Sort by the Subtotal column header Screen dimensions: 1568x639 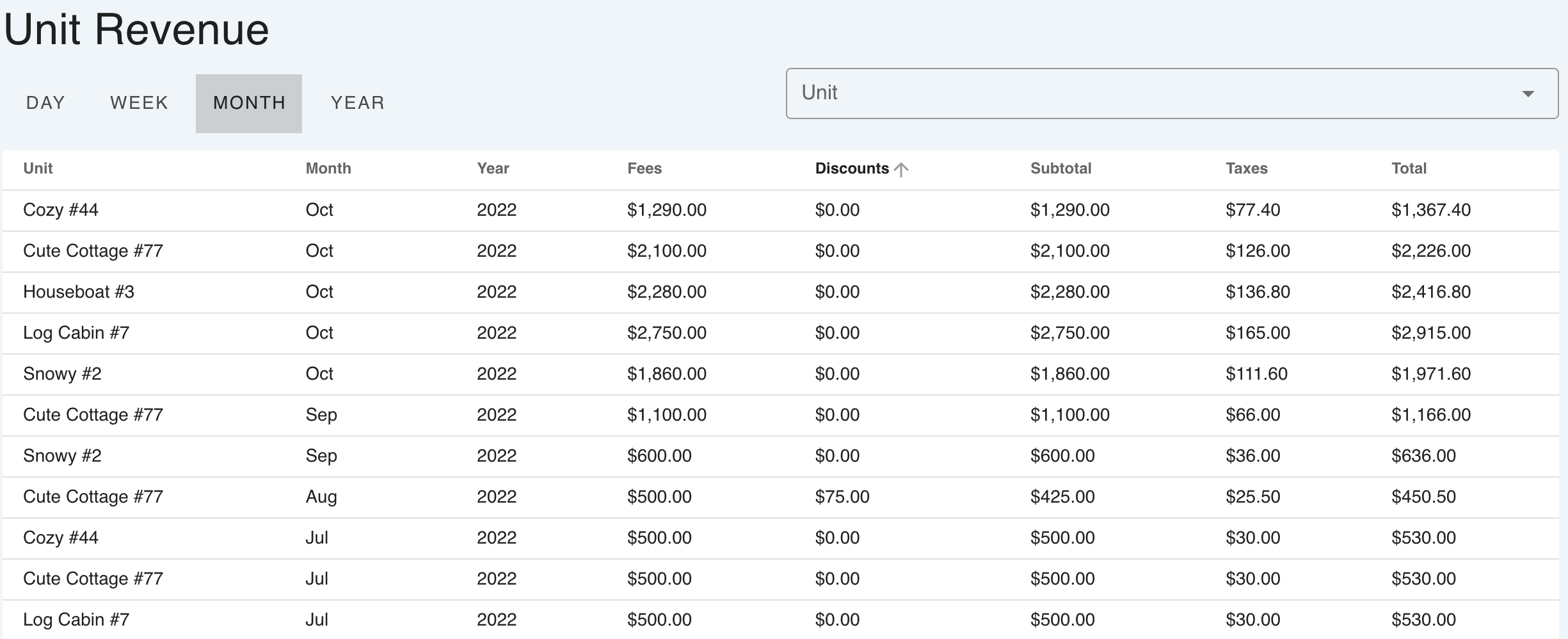coord(1060,168)
